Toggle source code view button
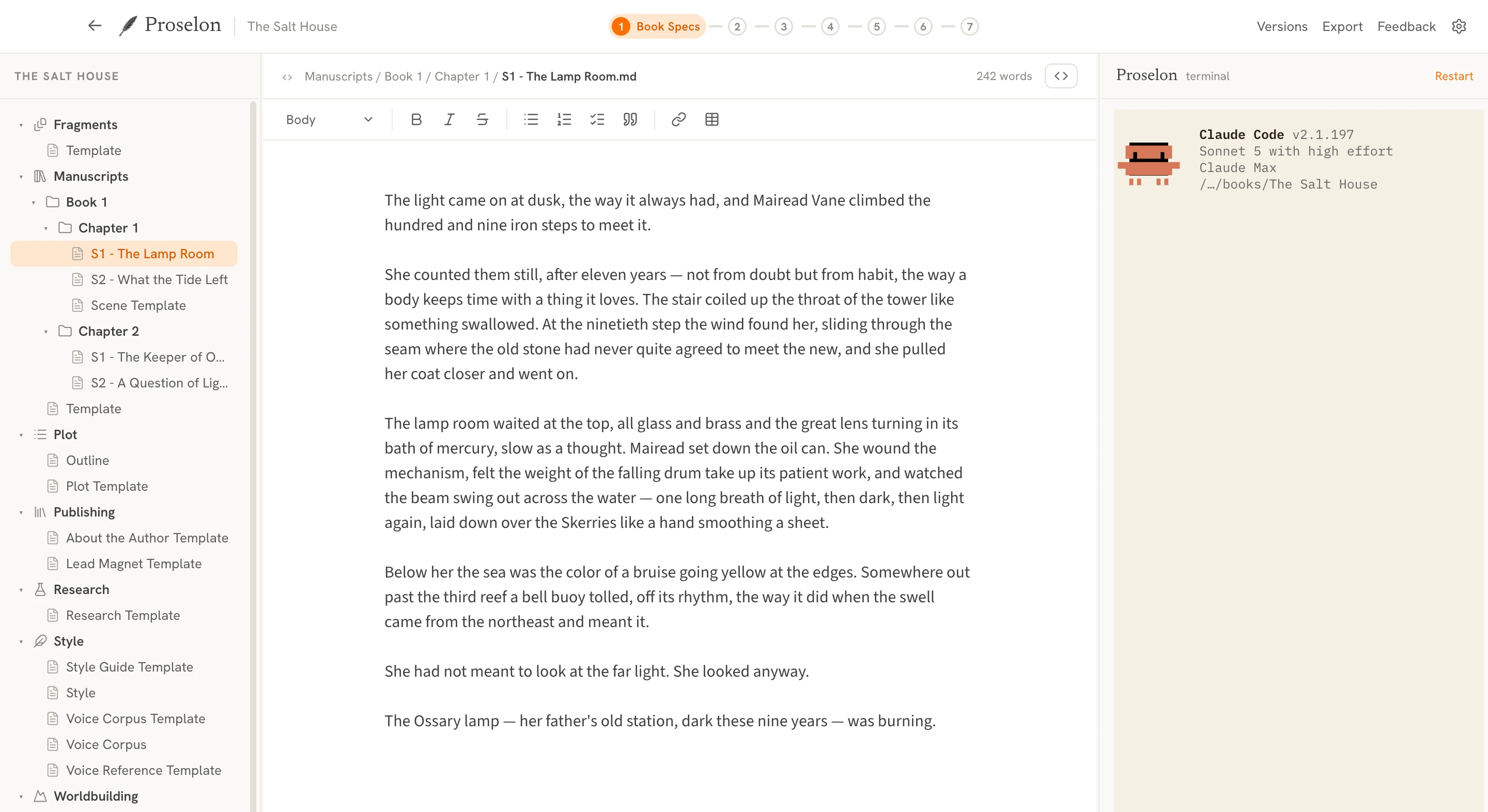The image size is (1488, 812). [1061, 75]
